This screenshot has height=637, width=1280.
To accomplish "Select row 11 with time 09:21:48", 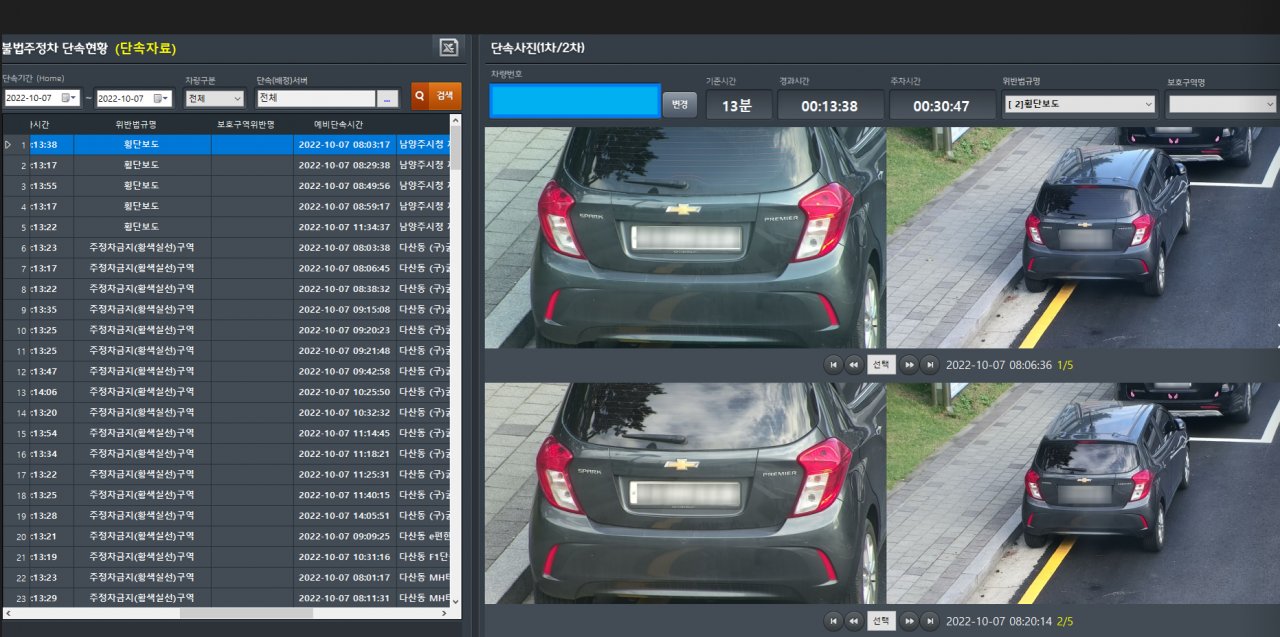I will coord(225,351).
